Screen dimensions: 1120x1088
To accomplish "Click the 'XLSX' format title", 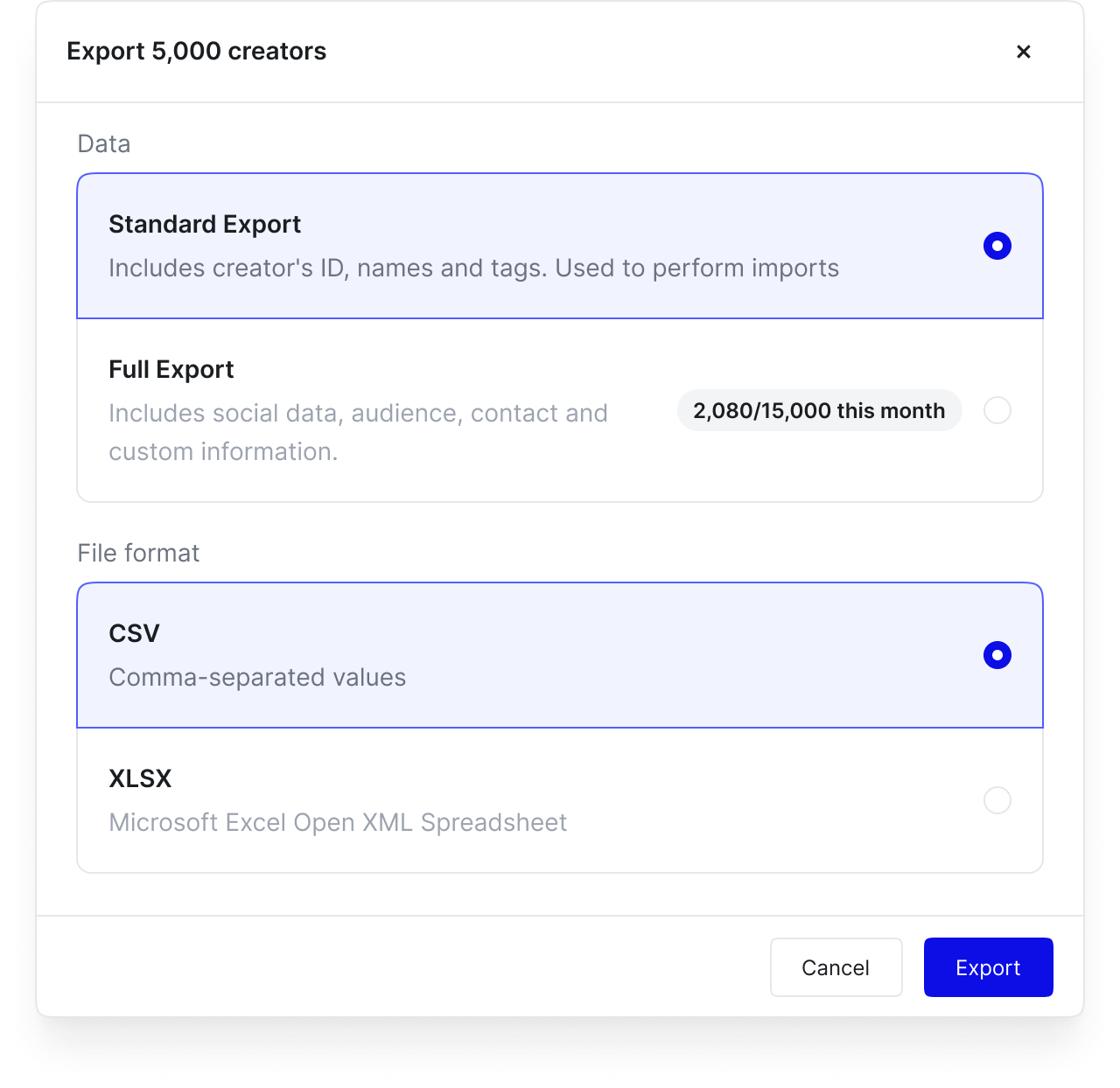I will [x=140, y=779].
